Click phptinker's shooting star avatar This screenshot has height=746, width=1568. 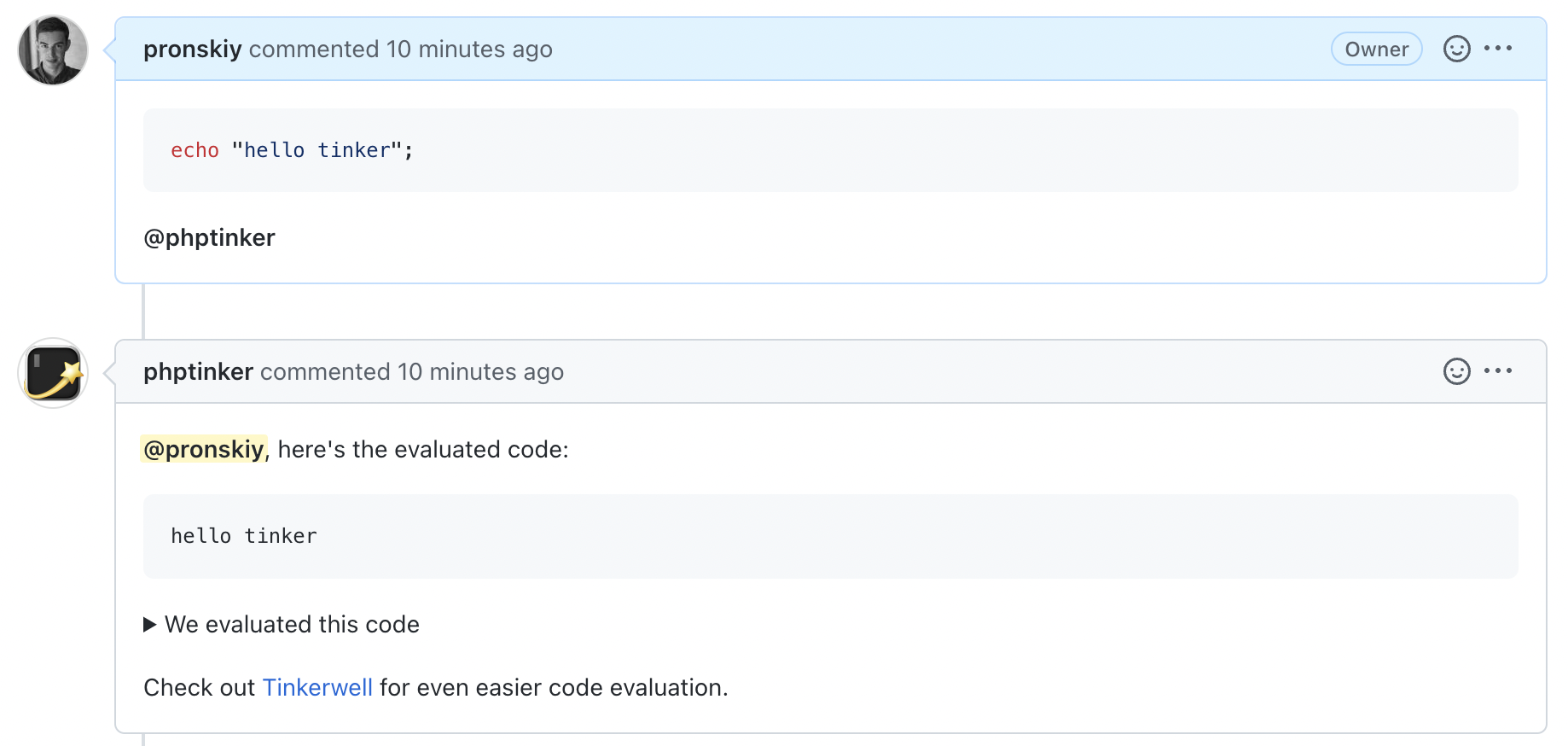click(53, 373)
